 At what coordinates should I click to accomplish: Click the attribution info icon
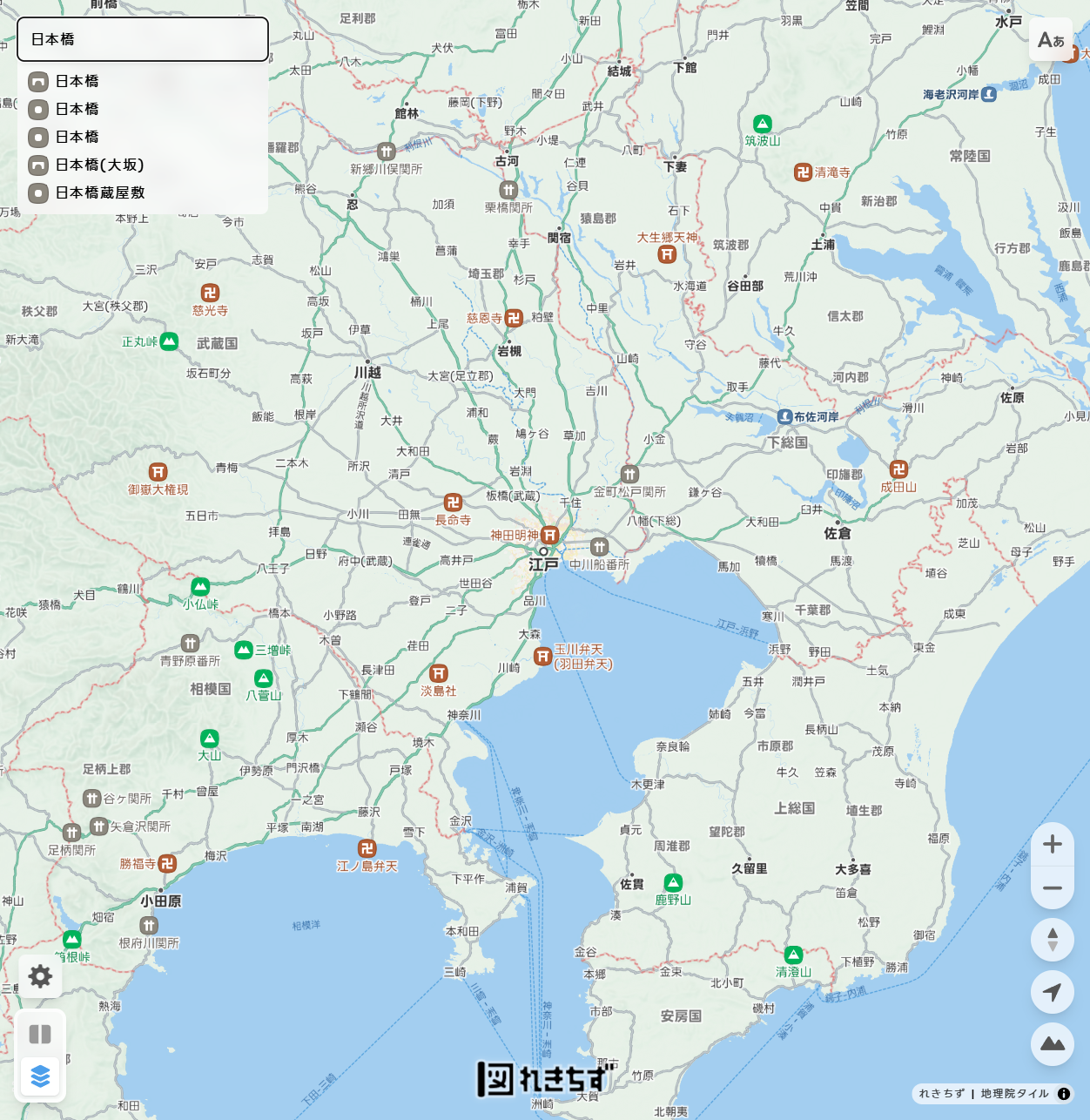pyautogui.click(x=1064, y=1094)
